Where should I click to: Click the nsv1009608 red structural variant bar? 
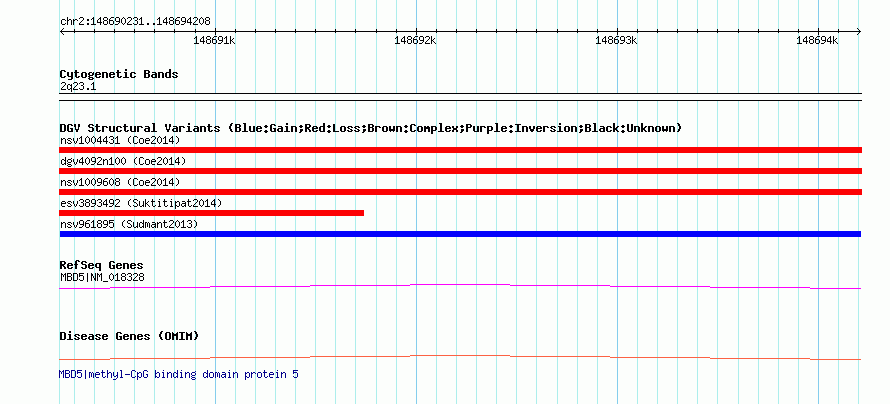pyautogui.click(x=460, y=192)
